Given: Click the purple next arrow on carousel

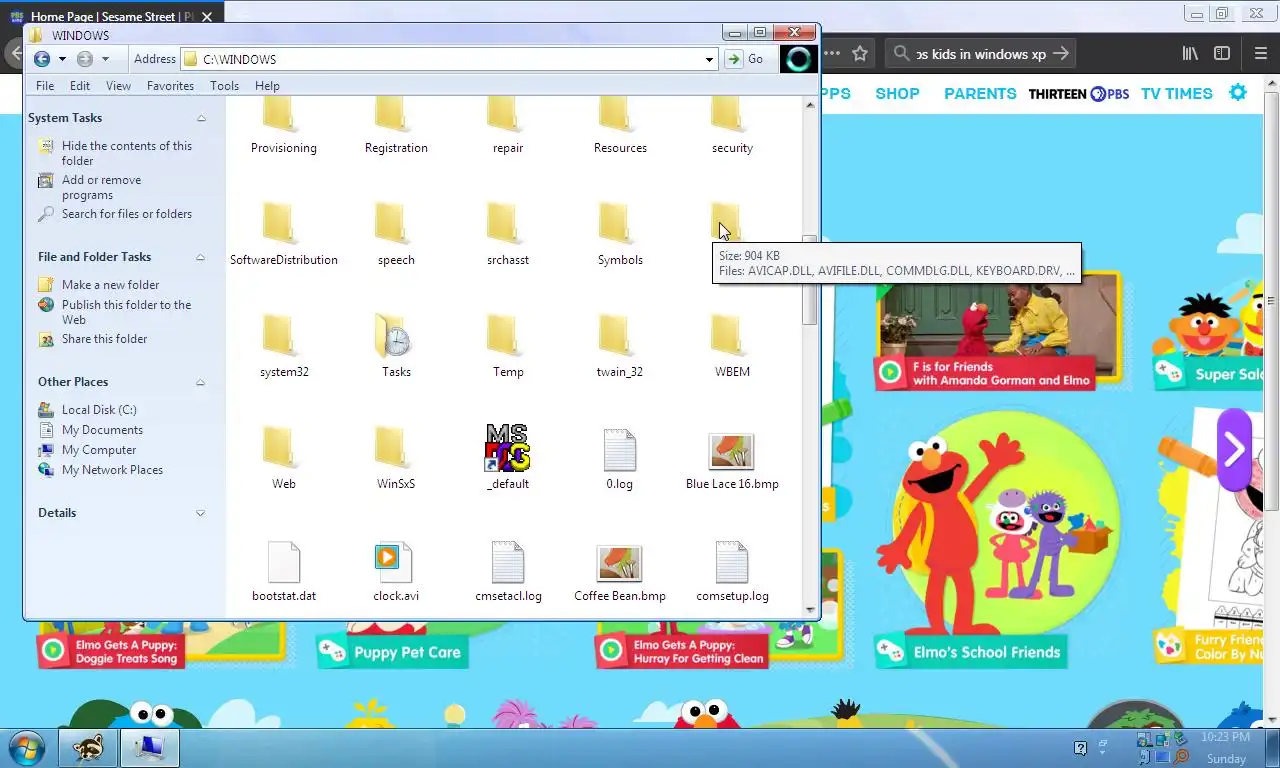Looking at the screenshot, I should click(1234, 449).
